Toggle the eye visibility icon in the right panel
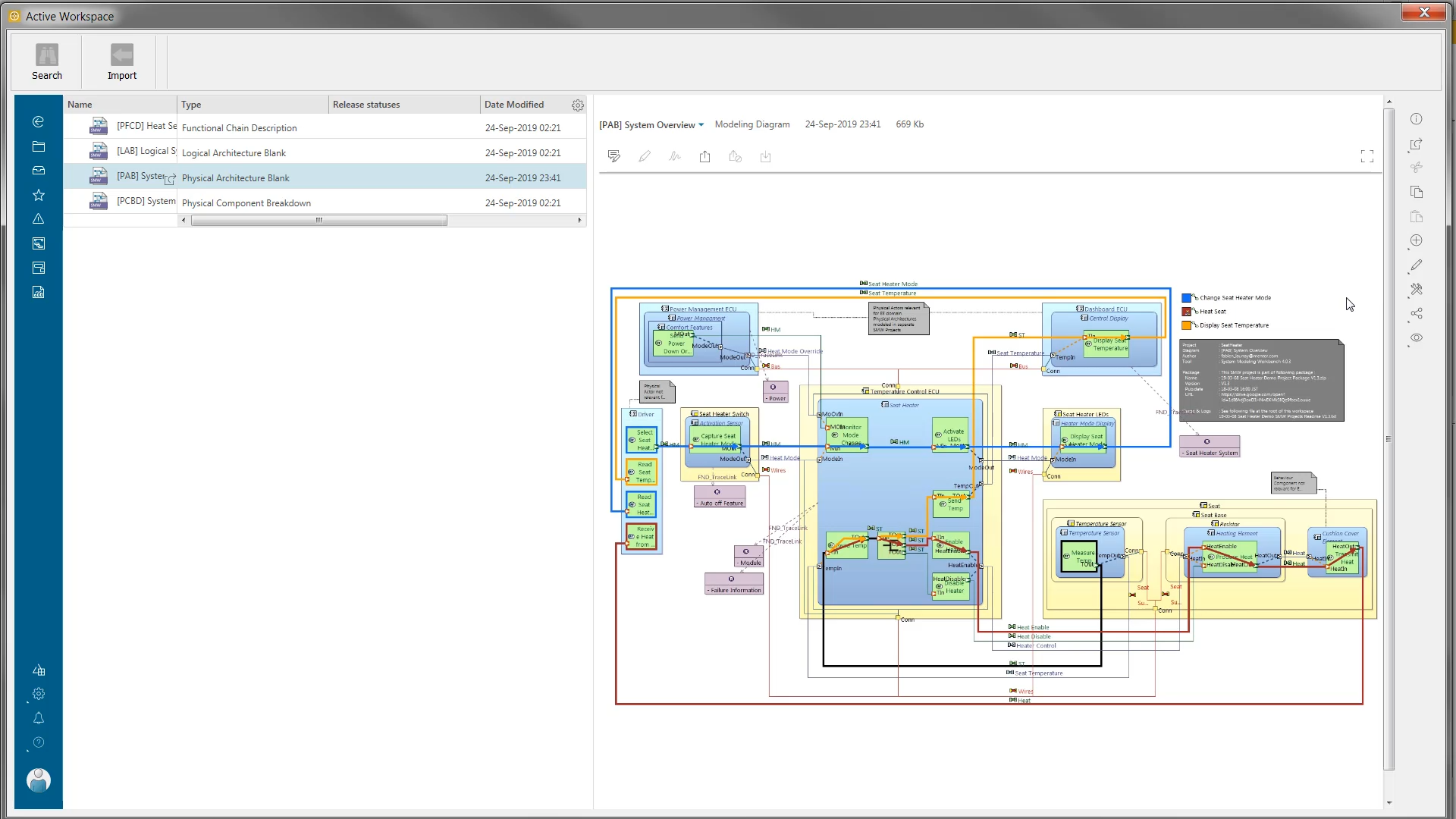The image size is (1456, 819). coord(1417,337)
